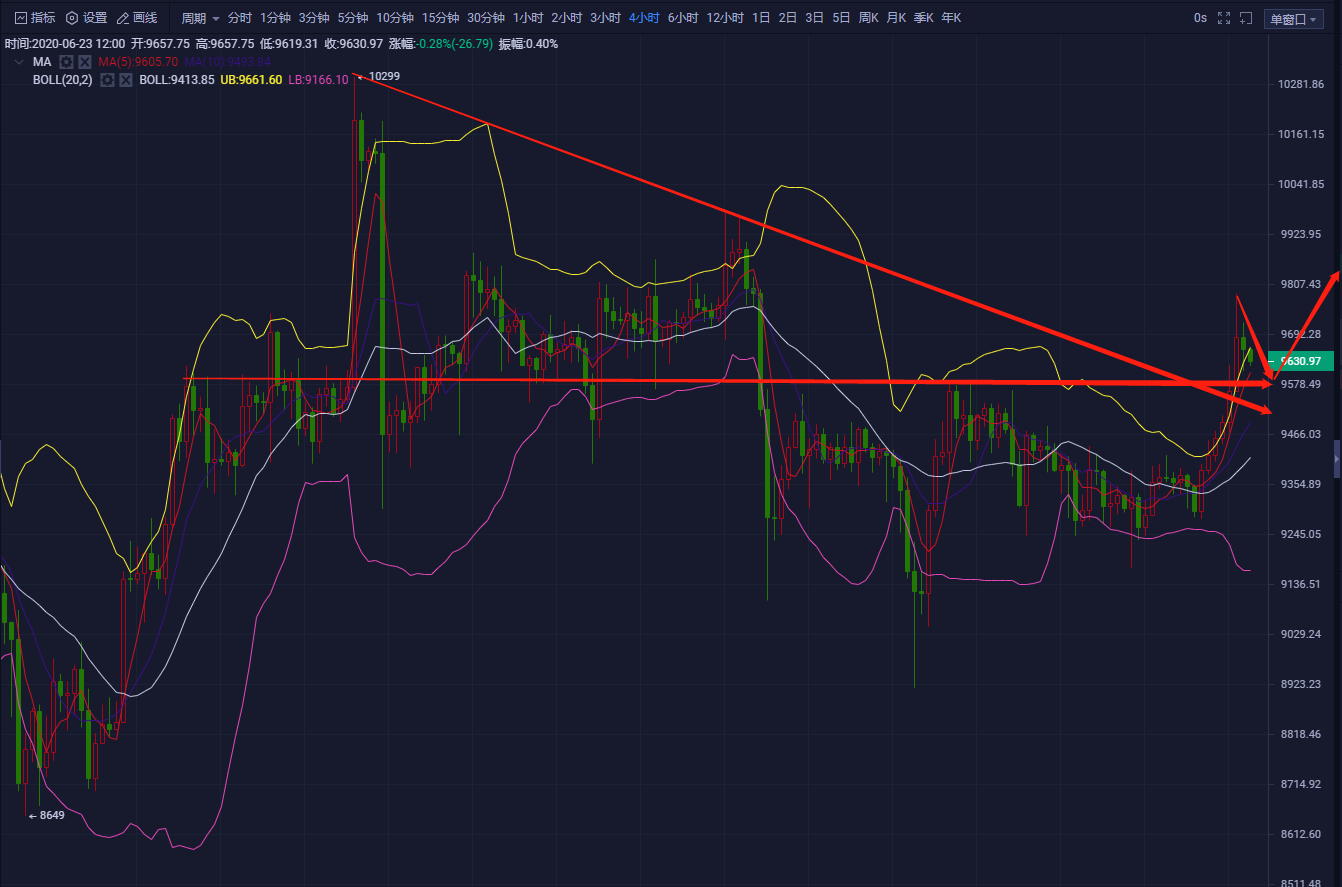This screenshot has height=887, width=1342.
Task: Click the 收:9630.97 close price text
Action: tap(354, 44)
